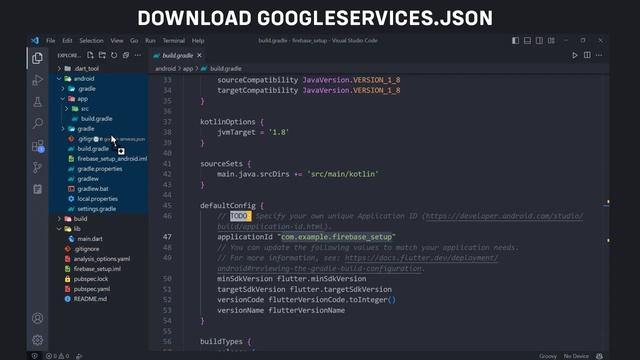Select No Device in status bar
The height and width of the screenshot is (360, 640).
(x=576, y=356)
